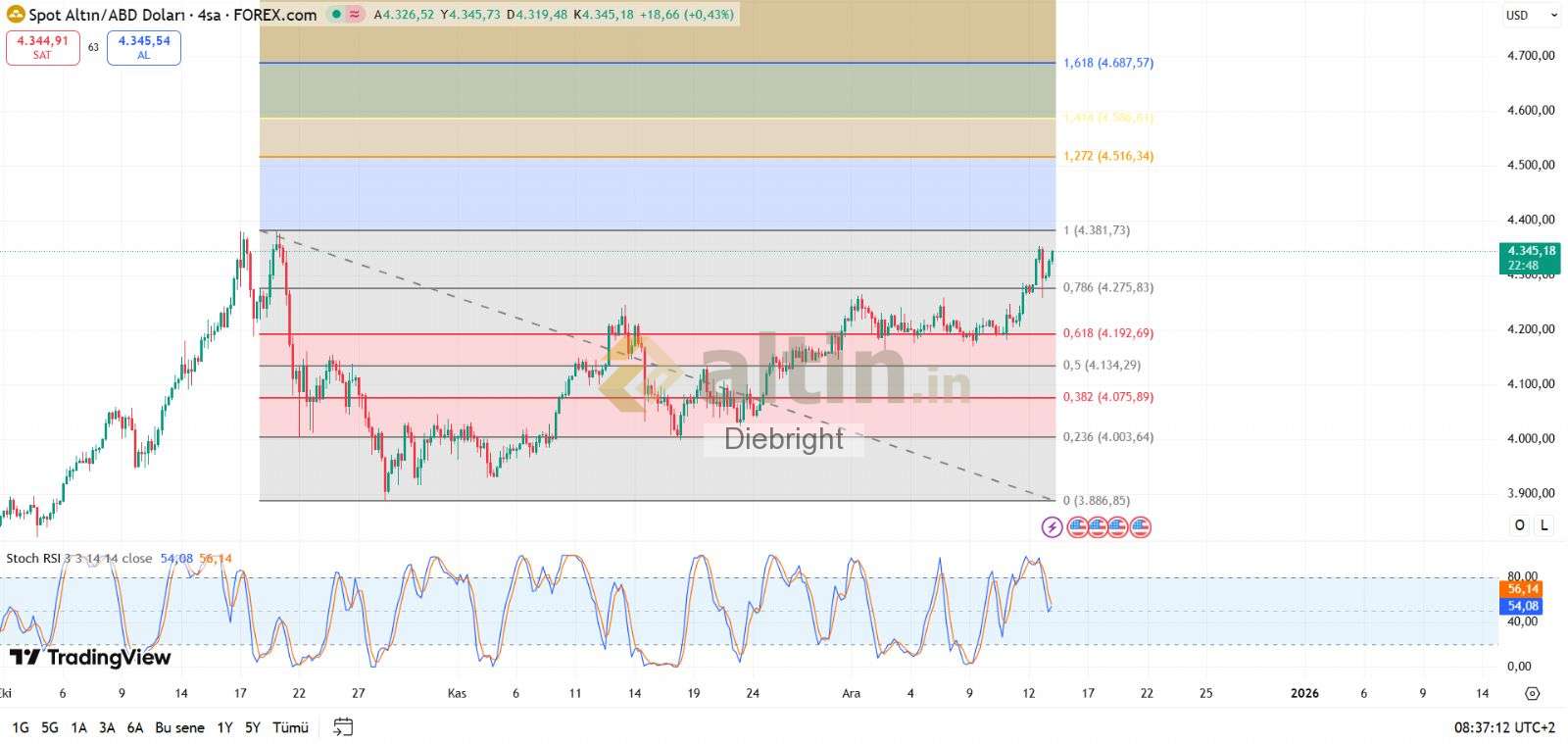Click the pink approximate-data indicator icon
This screenshot has width=1568, height=744.
point(355,15)
